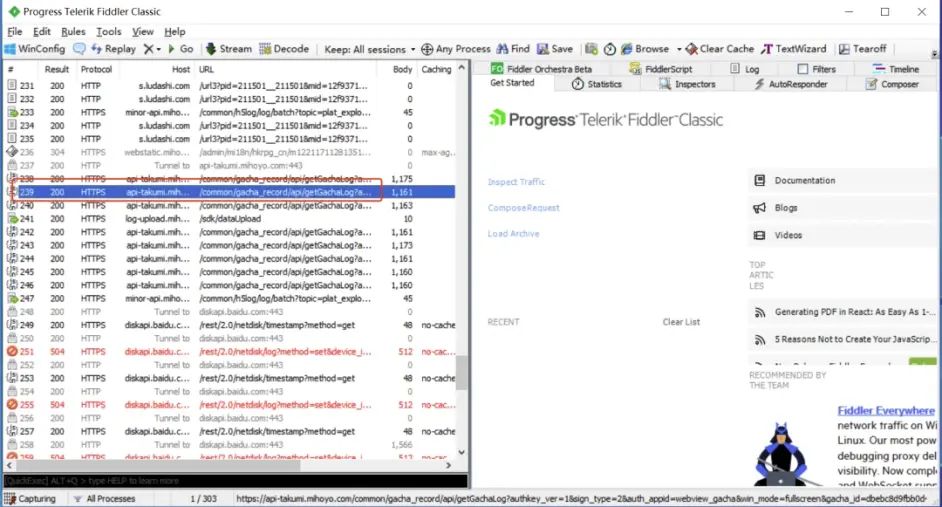
Task: Open the Rules menu
Action: pos(73,31)
